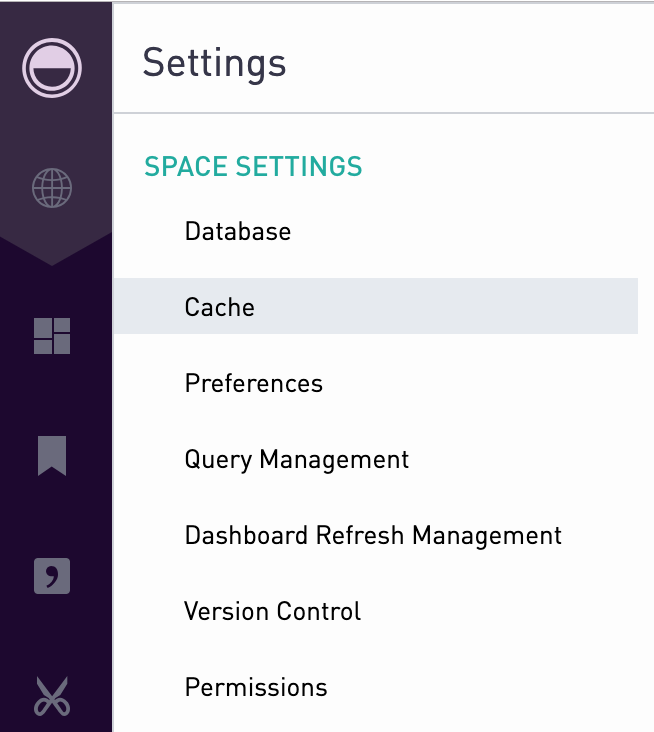Click the comma quote-mark icon

pos(52,576)
